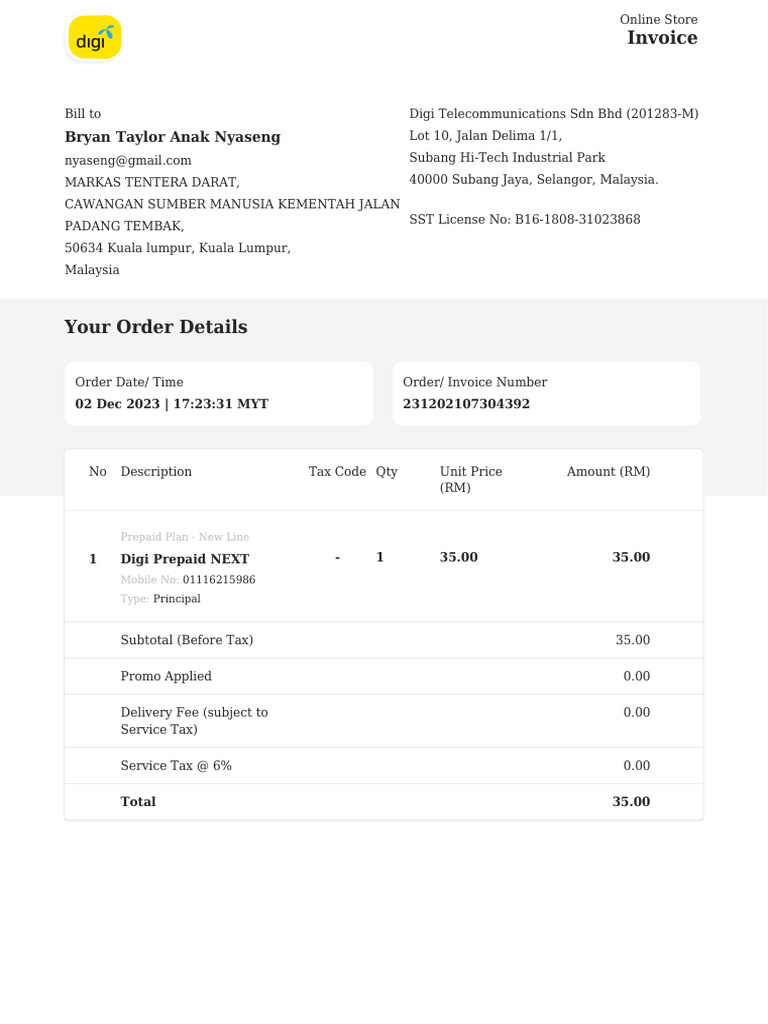The height and width of the screenshot is (1024, 768).
Task: Click the Promo Applied row label
Action: [166, 676]
